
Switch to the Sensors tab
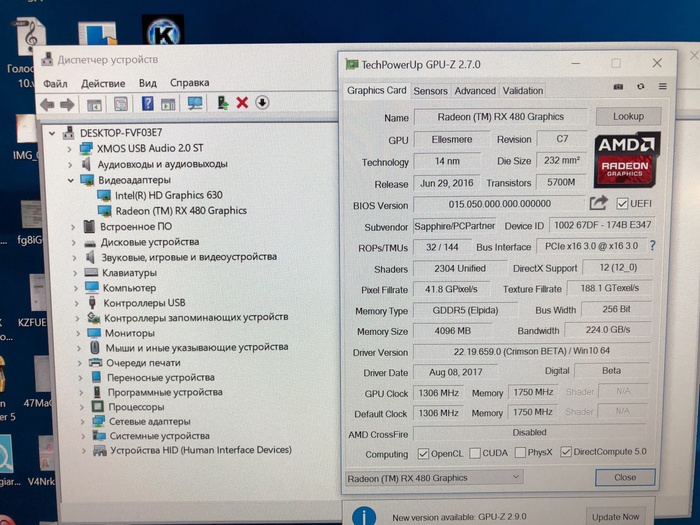[430, 91]
